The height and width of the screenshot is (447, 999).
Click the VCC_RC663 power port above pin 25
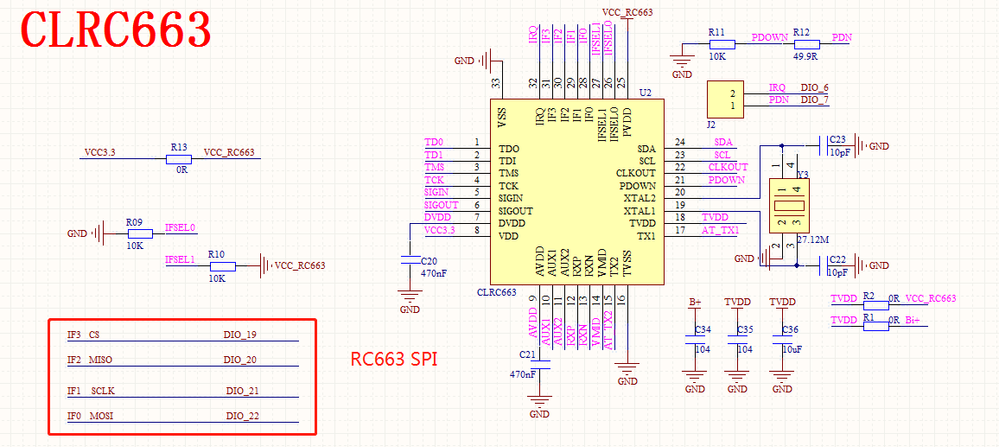tap(628, 18)
